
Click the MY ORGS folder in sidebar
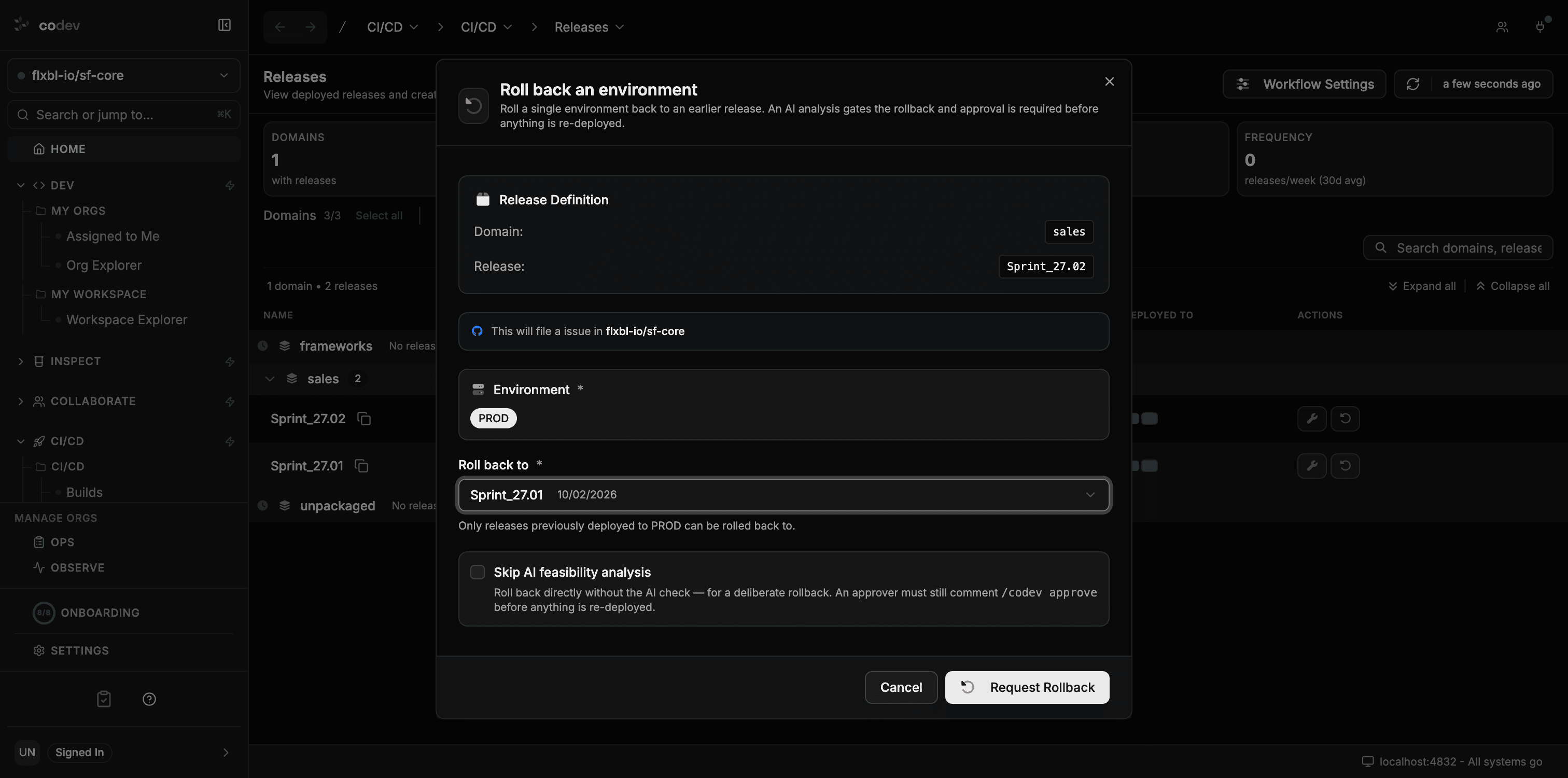tap(78, 211)
